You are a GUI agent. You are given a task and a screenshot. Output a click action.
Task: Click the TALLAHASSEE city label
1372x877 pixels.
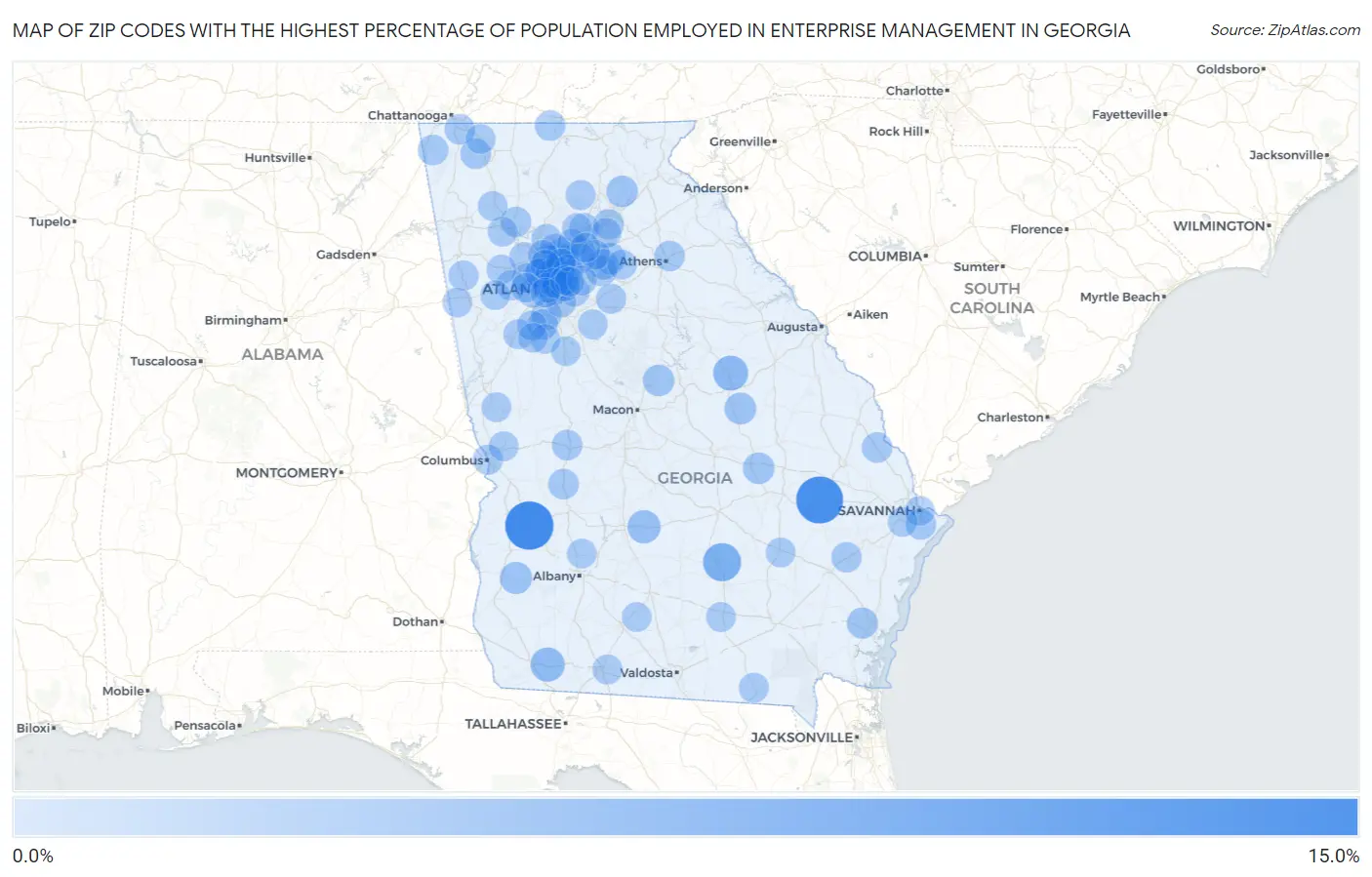pos(513,724)
